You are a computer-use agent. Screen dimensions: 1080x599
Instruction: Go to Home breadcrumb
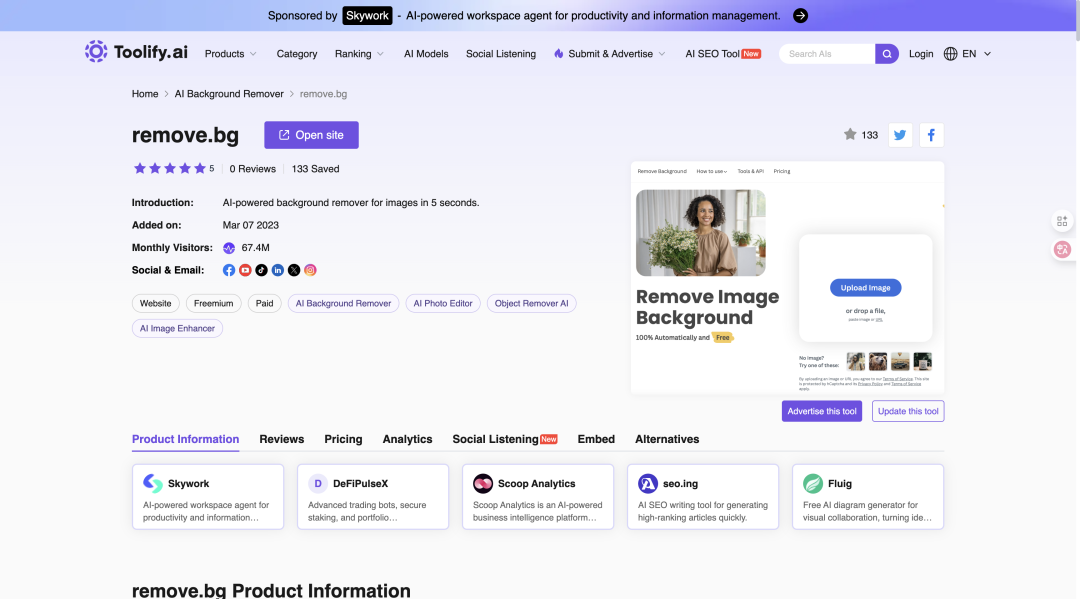pos(145,94)
